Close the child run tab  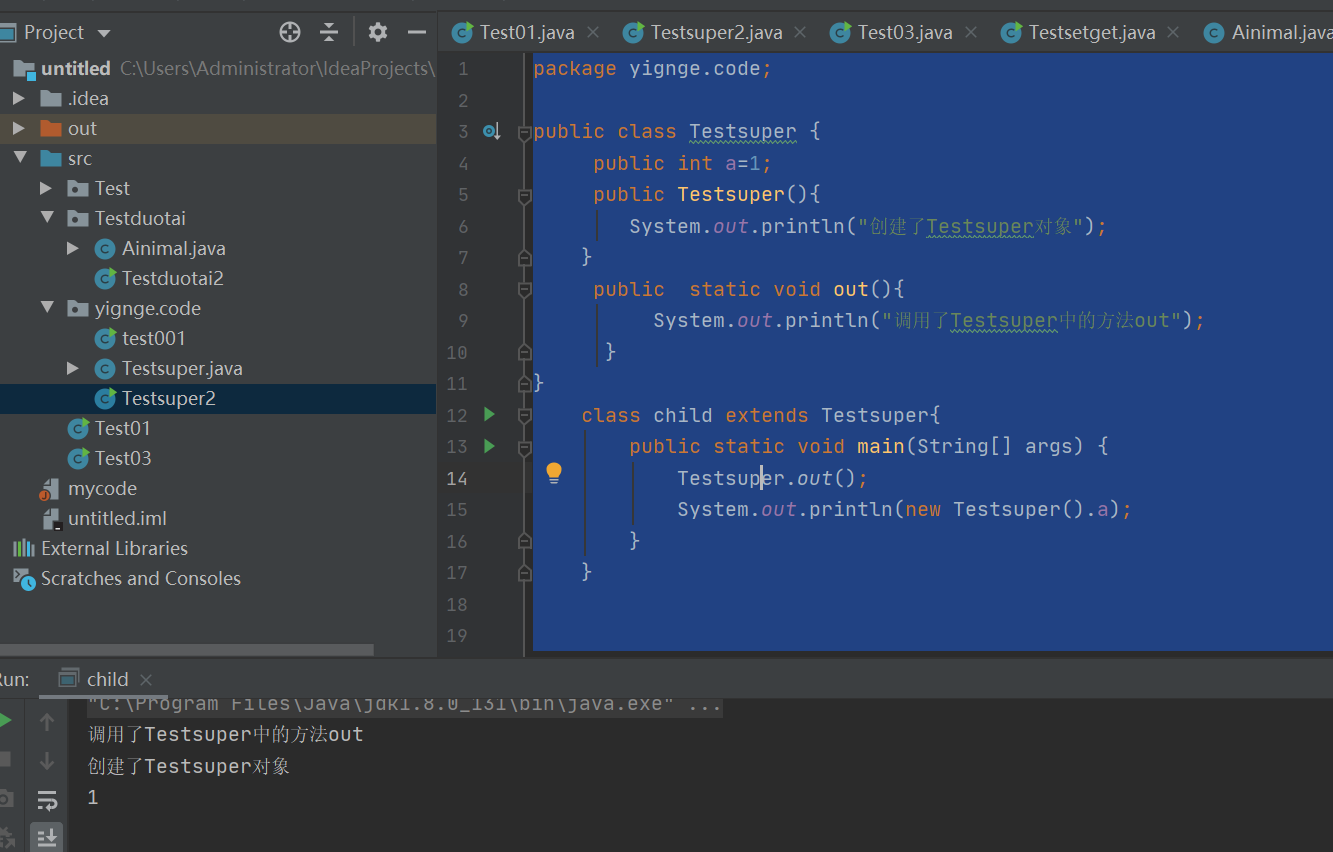(x=147, y=680)
